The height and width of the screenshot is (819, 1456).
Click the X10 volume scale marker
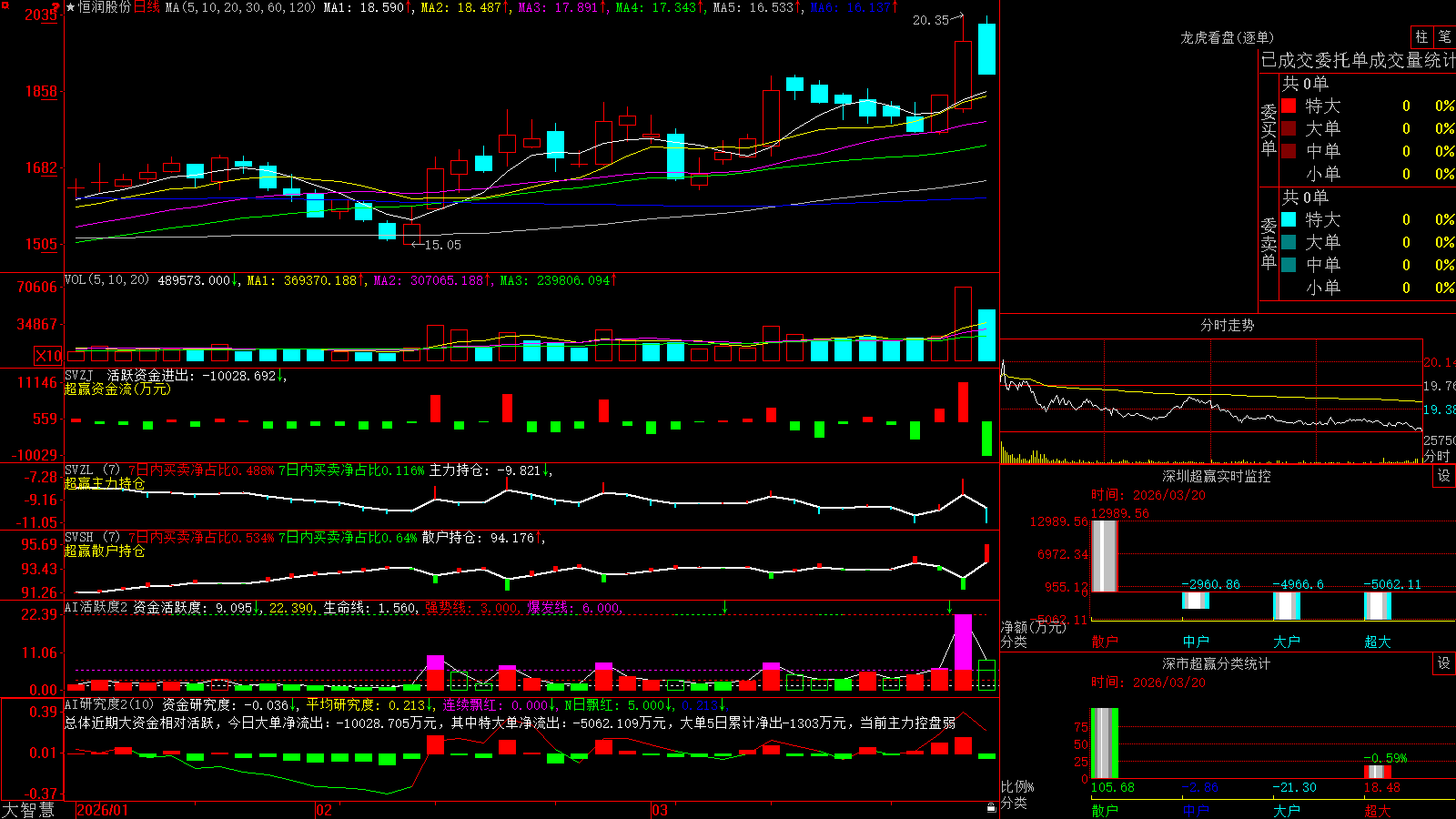48,356
